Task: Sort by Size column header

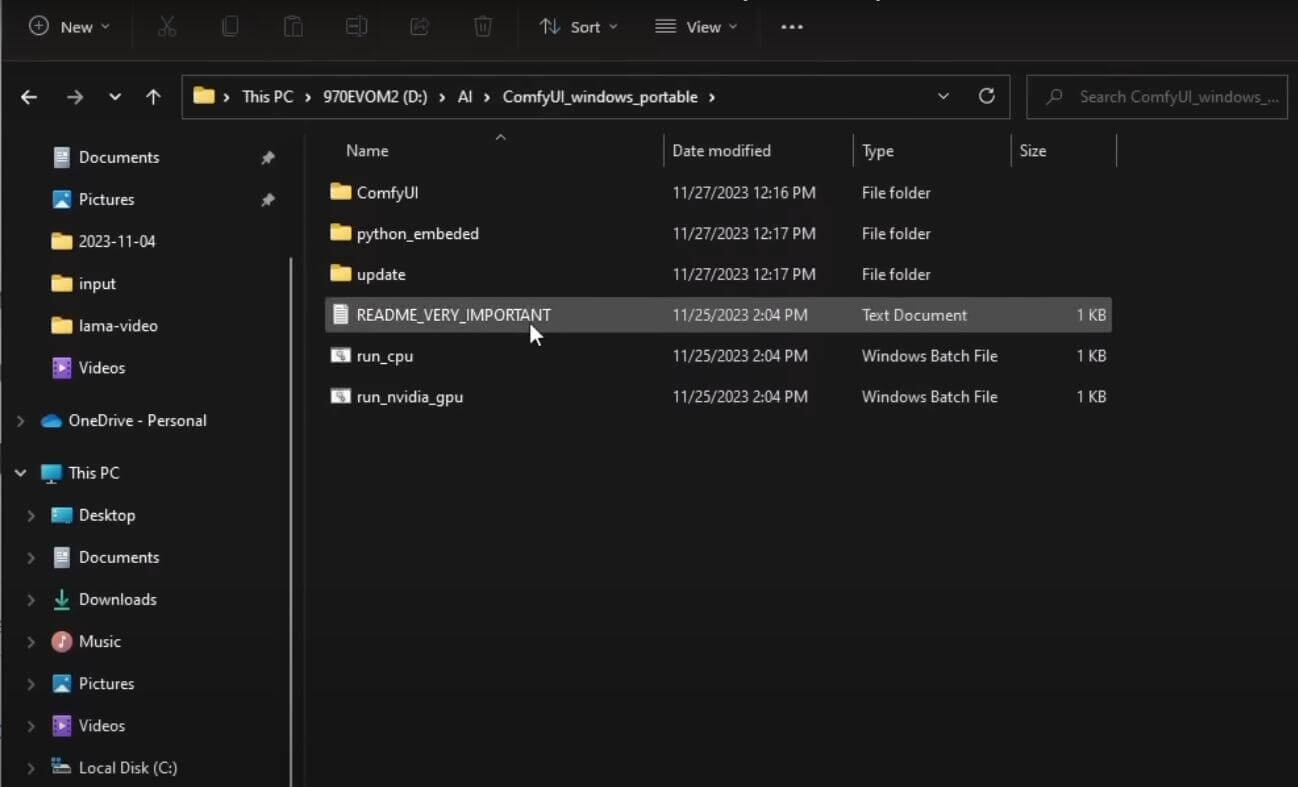Action: tap(1033, 151)
